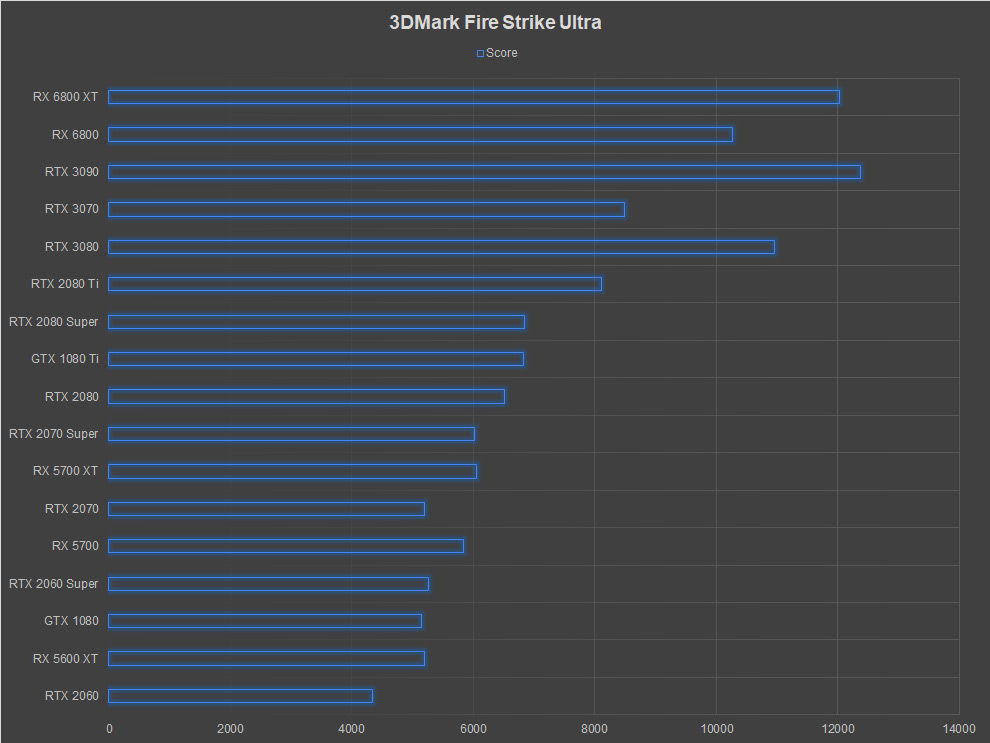Select the RTX 2060 axis label

point(71,696)
